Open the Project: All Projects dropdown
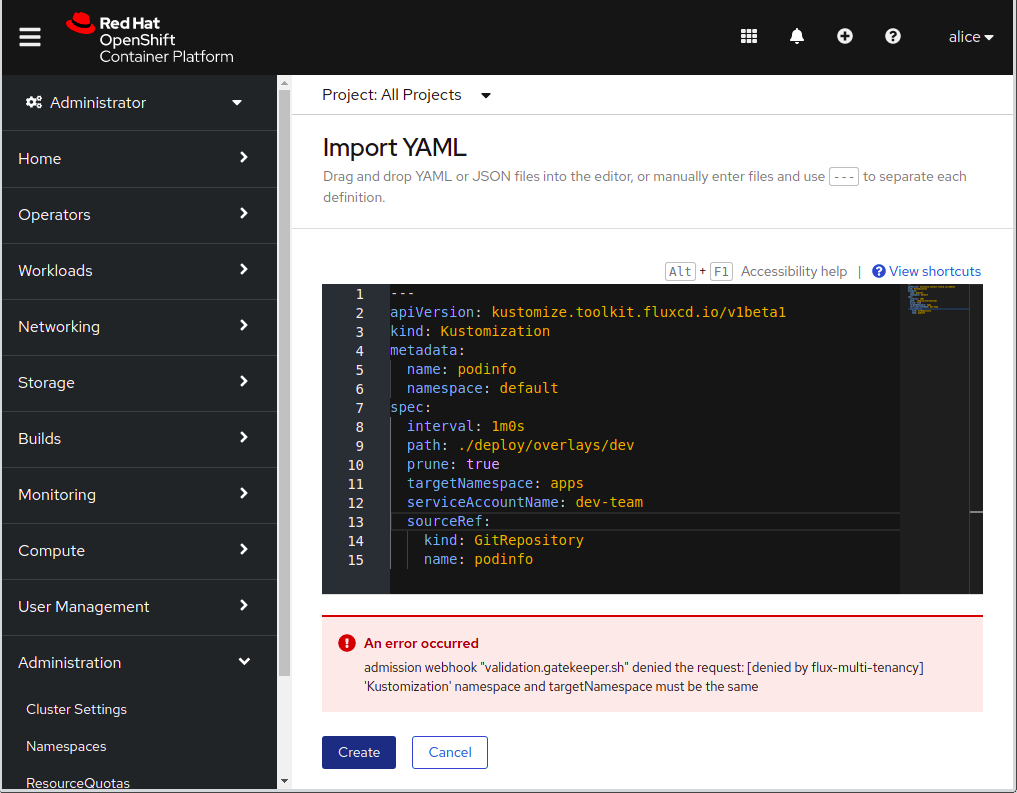Viewport: 1017px width, 793px height. tap(406, 95)
